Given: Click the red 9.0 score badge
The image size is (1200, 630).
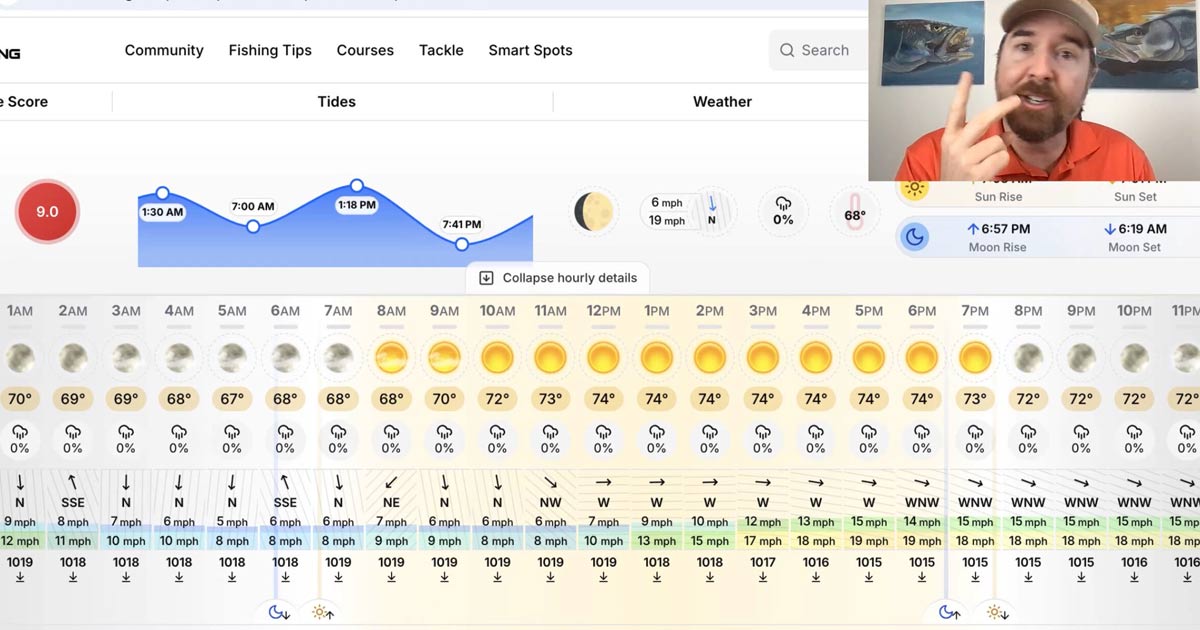Looking at the screenshot, I should 47,212.
